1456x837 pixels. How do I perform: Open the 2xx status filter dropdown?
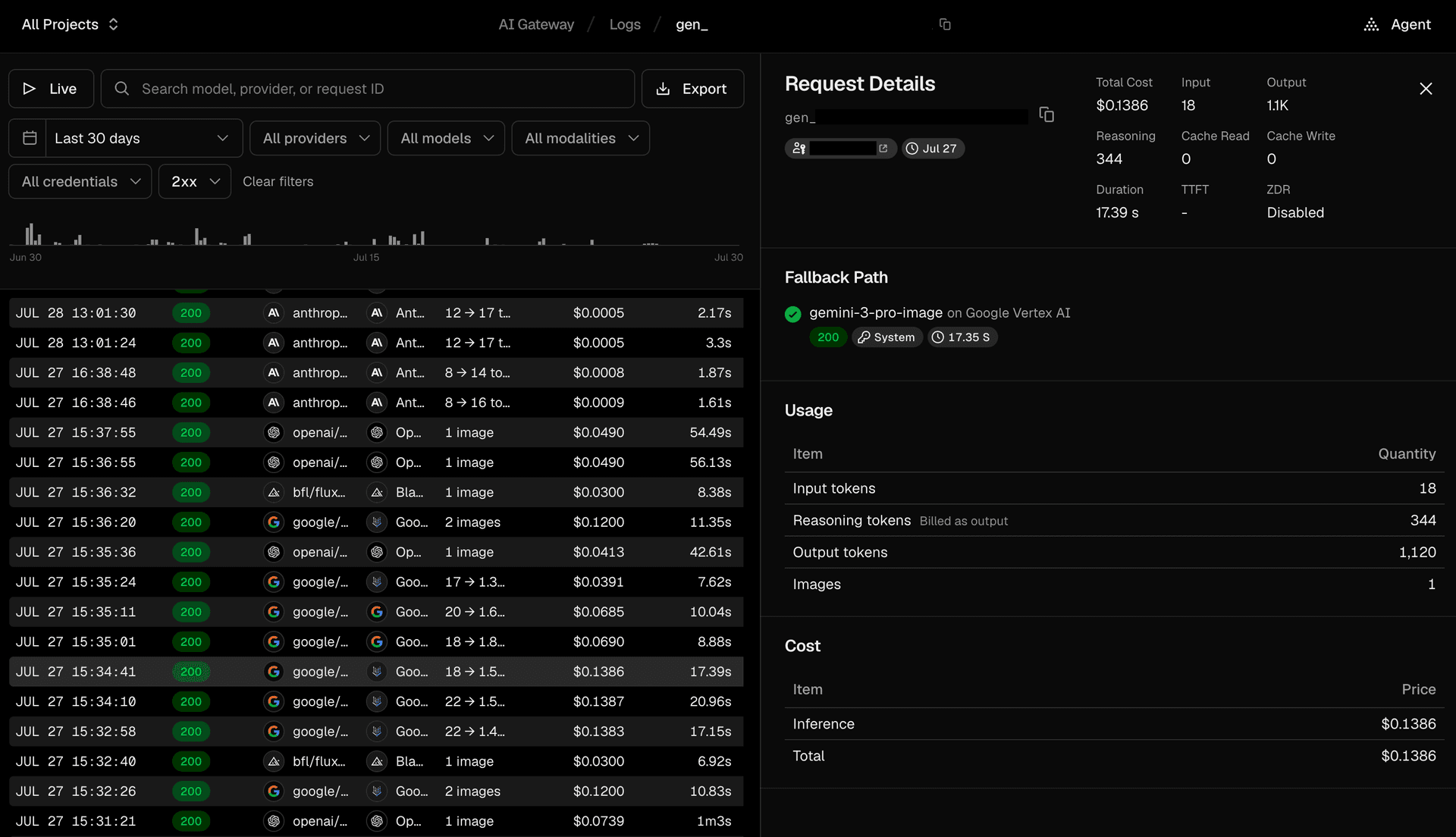pyautogui.click(x=195, y=181)
